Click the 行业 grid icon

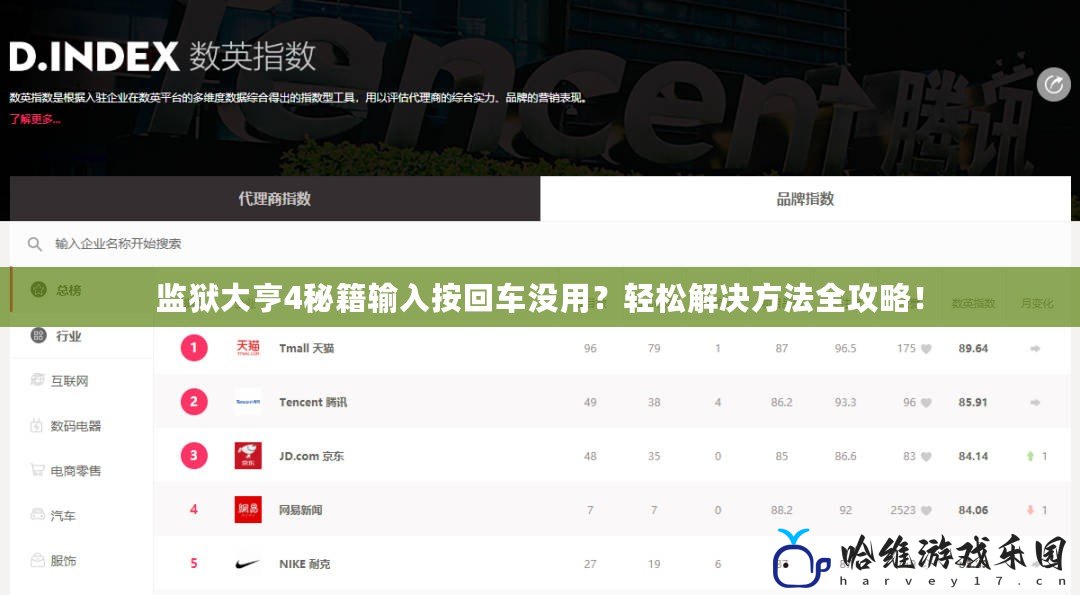(39, 335)
